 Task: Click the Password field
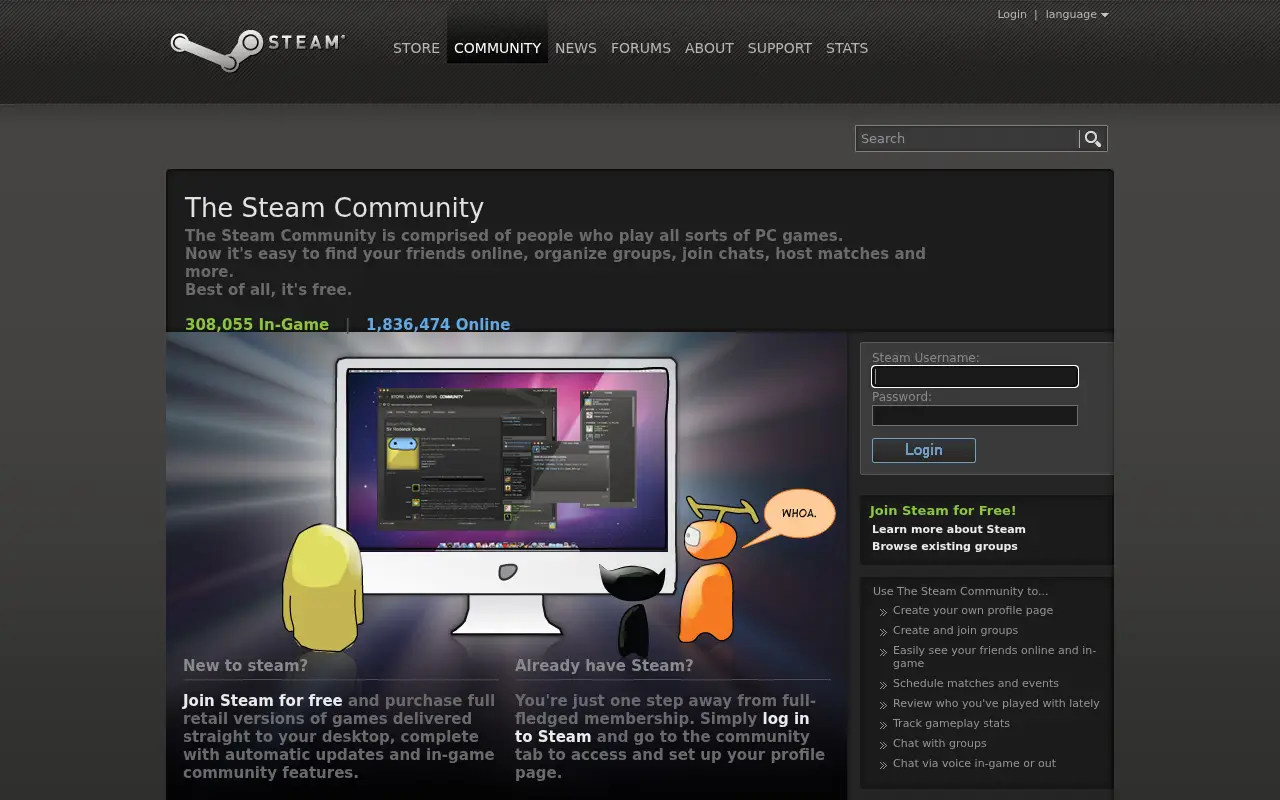click(975, 416)
